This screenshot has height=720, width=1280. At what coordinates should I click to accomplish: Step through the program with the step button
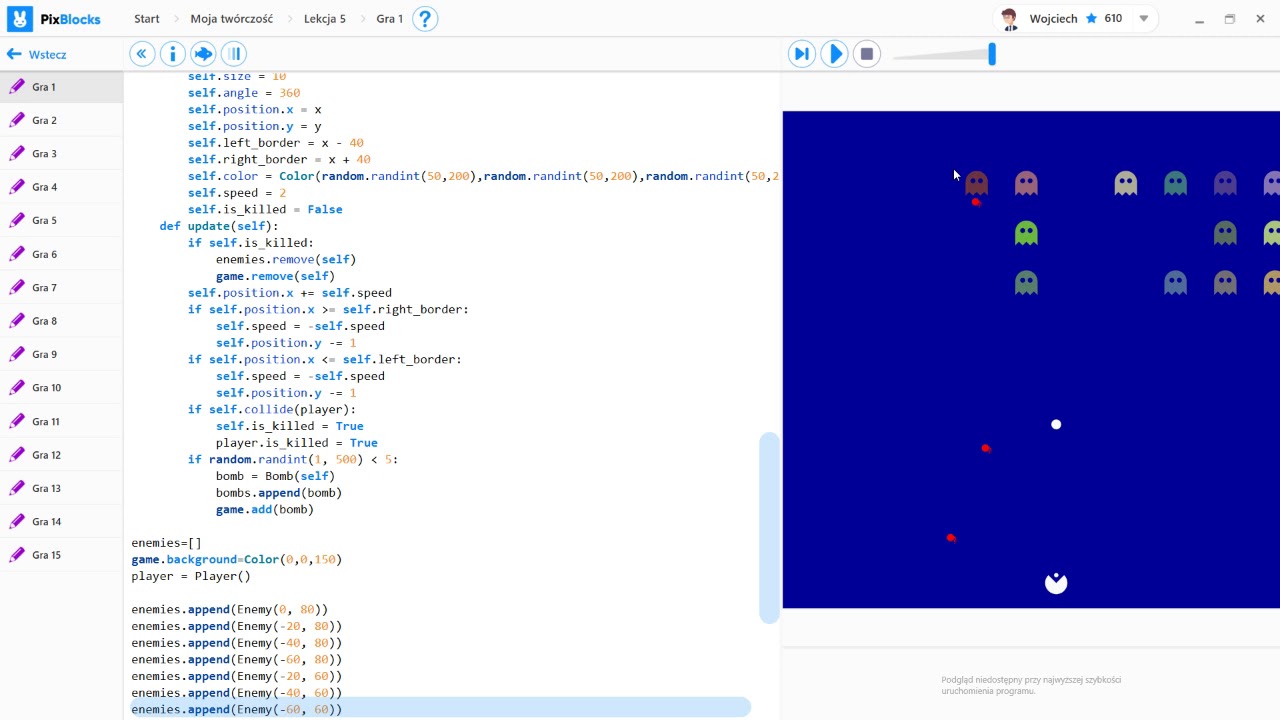click(801, 54)
